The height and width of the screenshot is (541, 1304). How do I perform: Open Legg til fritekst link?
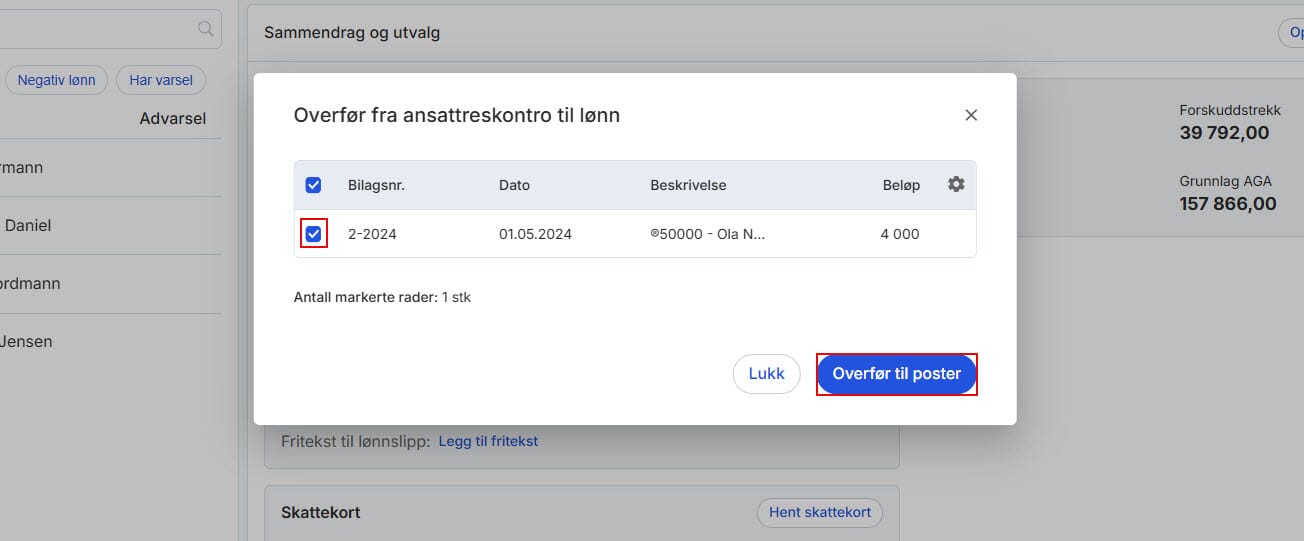point(488,441)
